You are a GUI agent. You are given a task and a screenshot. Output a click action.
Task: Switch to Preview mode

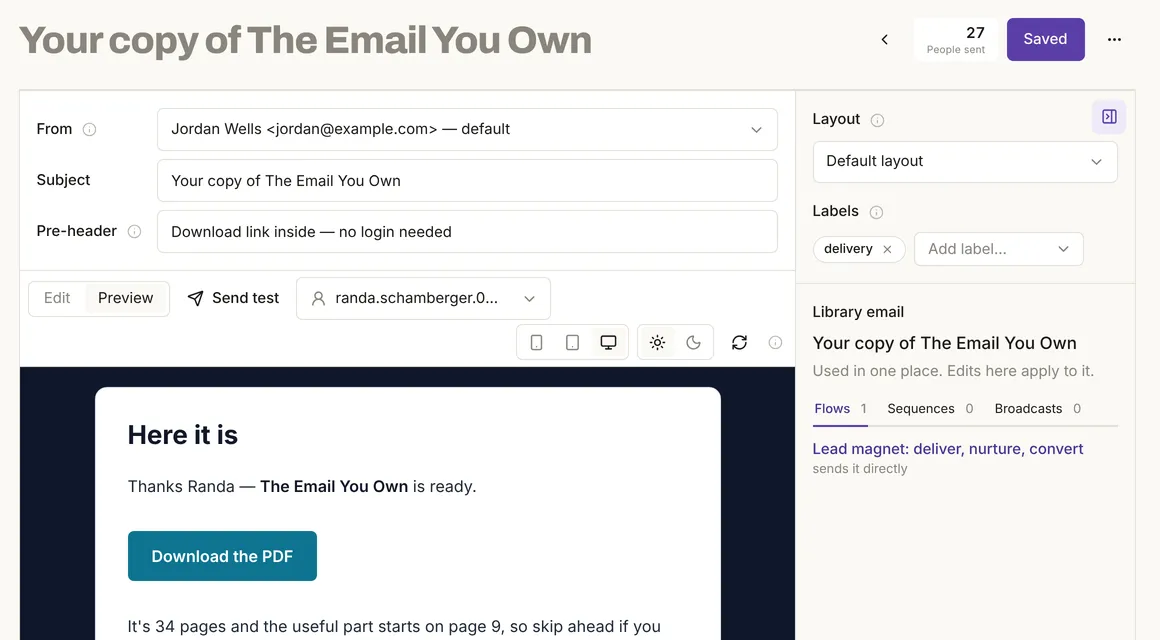(x=126, y=298)
